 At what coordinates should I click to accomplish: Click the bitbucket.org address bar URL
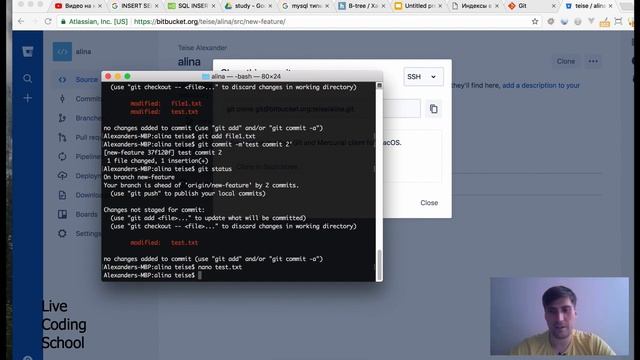click(x=209, y=22)
